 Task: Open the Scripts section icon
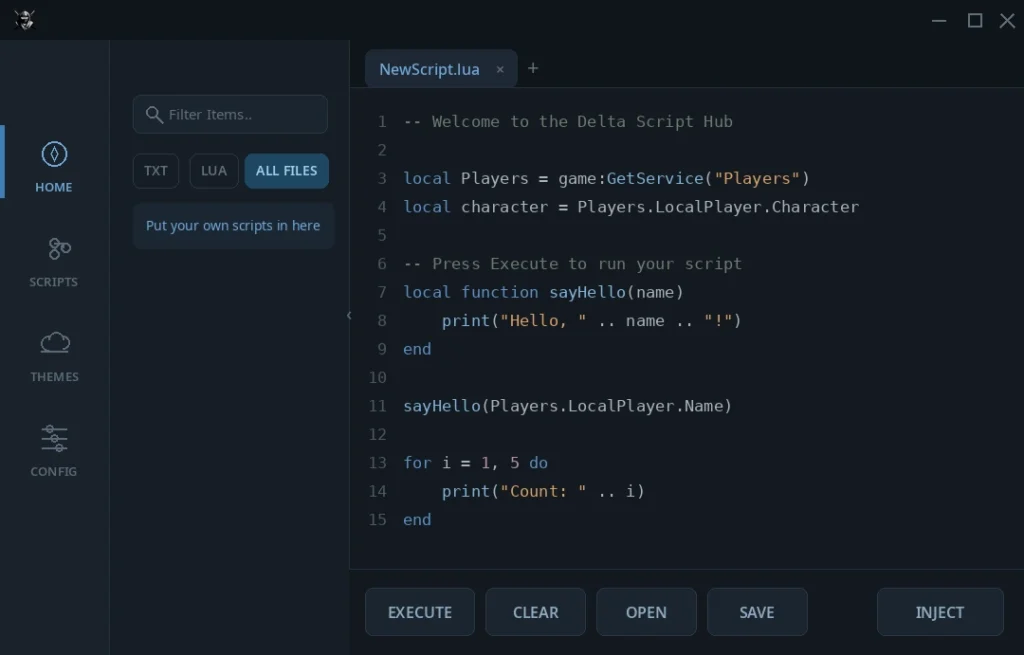click(59, 249)
